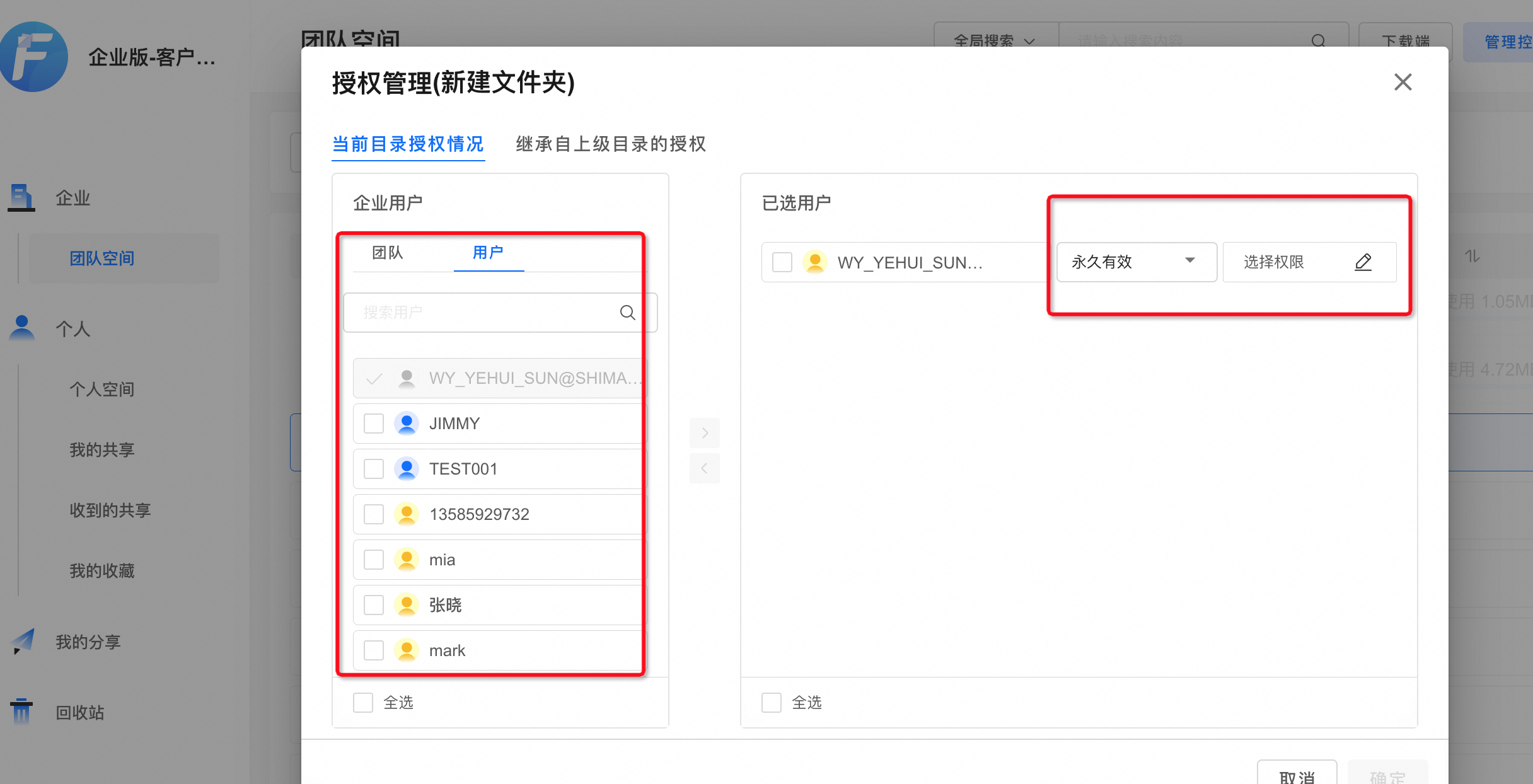1533x784 pixels.
Task: Click the magnifier icon in 搜索用户 box
Action: [627, 313]
